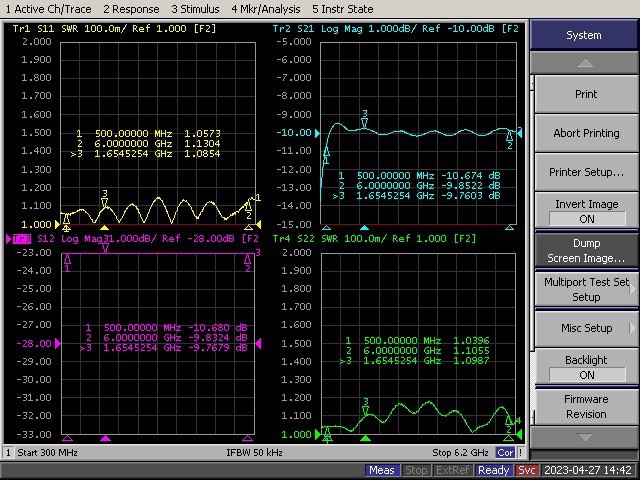The width and height of the screenshot is (640, 480).
Task: Click filled green marker 3 triangle on Tr4 axis
Action: [366, 438]
